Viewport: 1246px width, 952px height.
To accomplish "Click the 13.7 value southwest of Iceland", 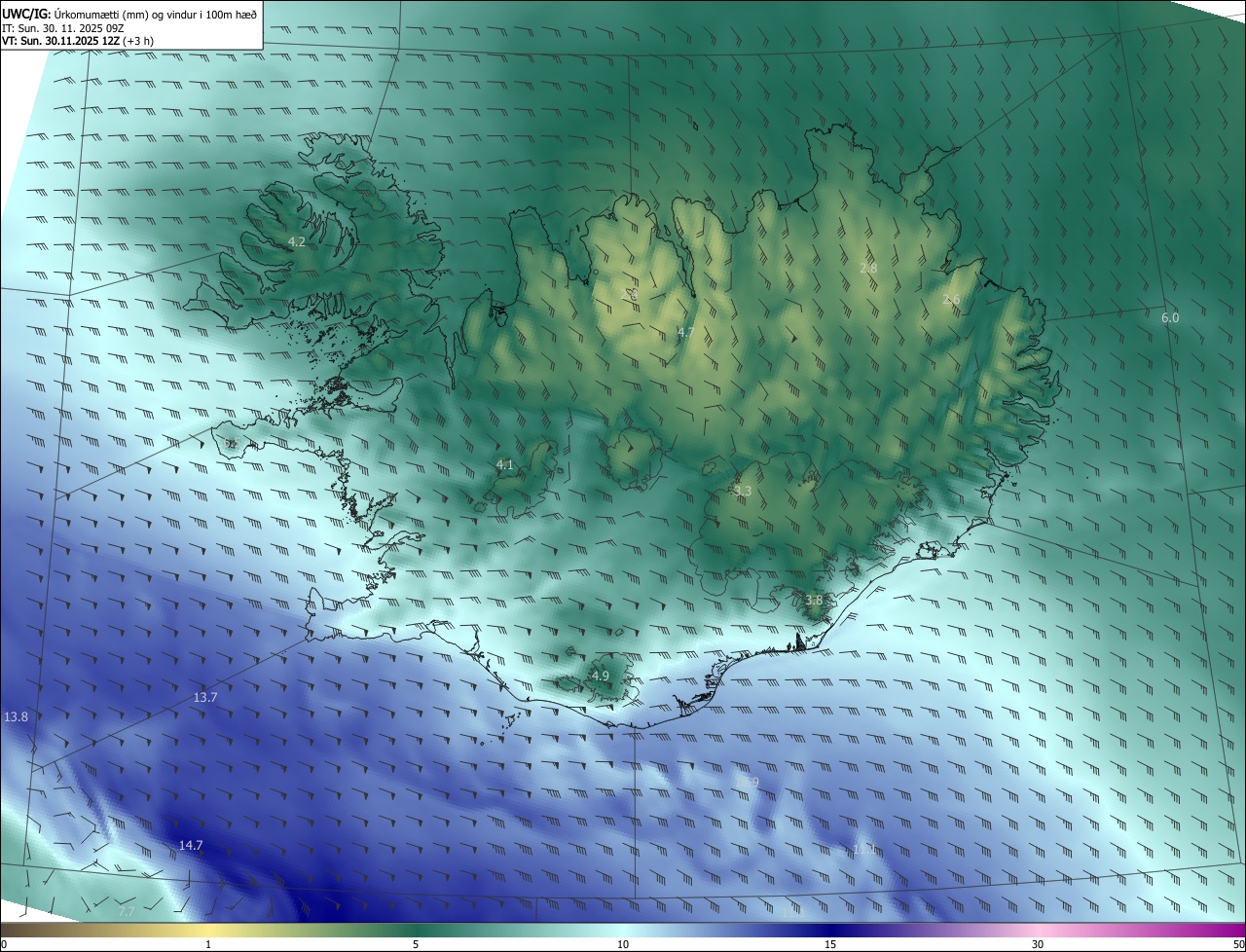I will point(205,698).
